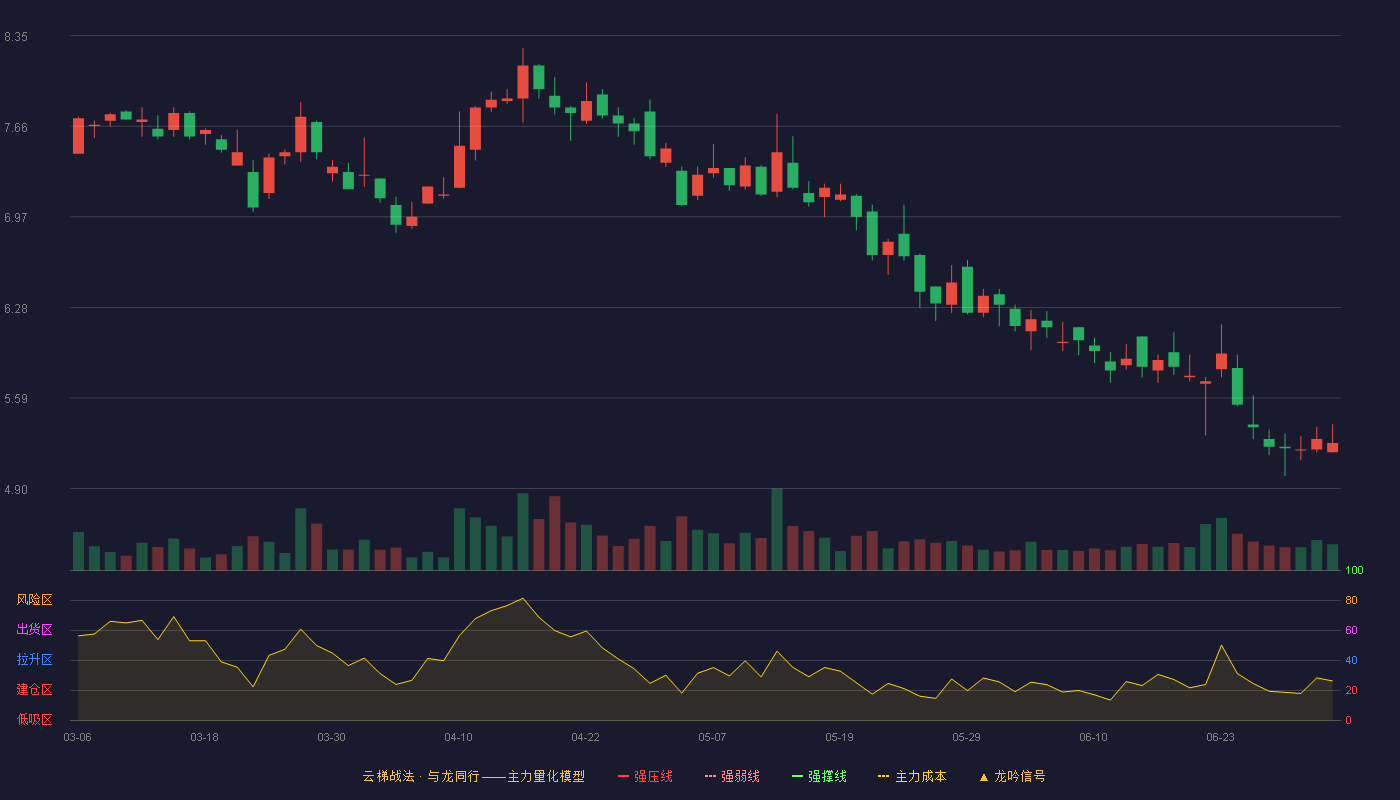Click the 5.59 price axis label
Viewport: 1400px width, 800px height.
pos(16,399)
